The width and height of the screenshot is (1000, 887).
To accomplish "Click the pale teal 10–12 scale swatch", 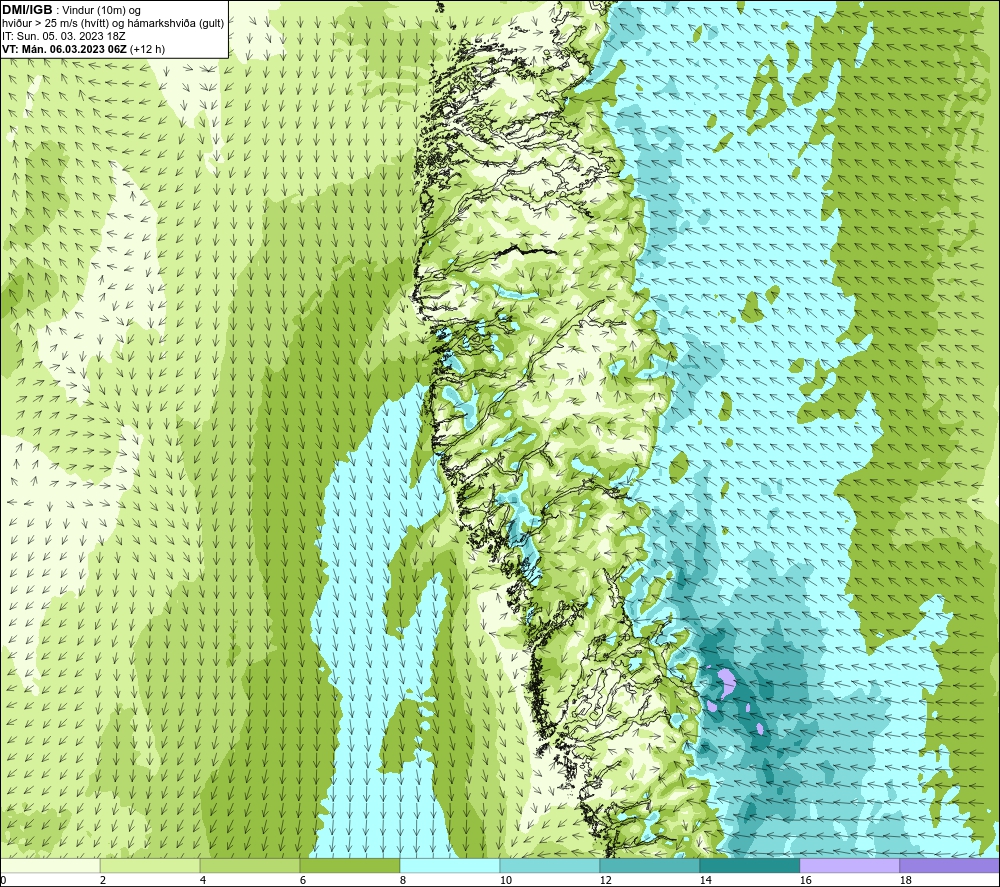I will [x=550, y=865].
